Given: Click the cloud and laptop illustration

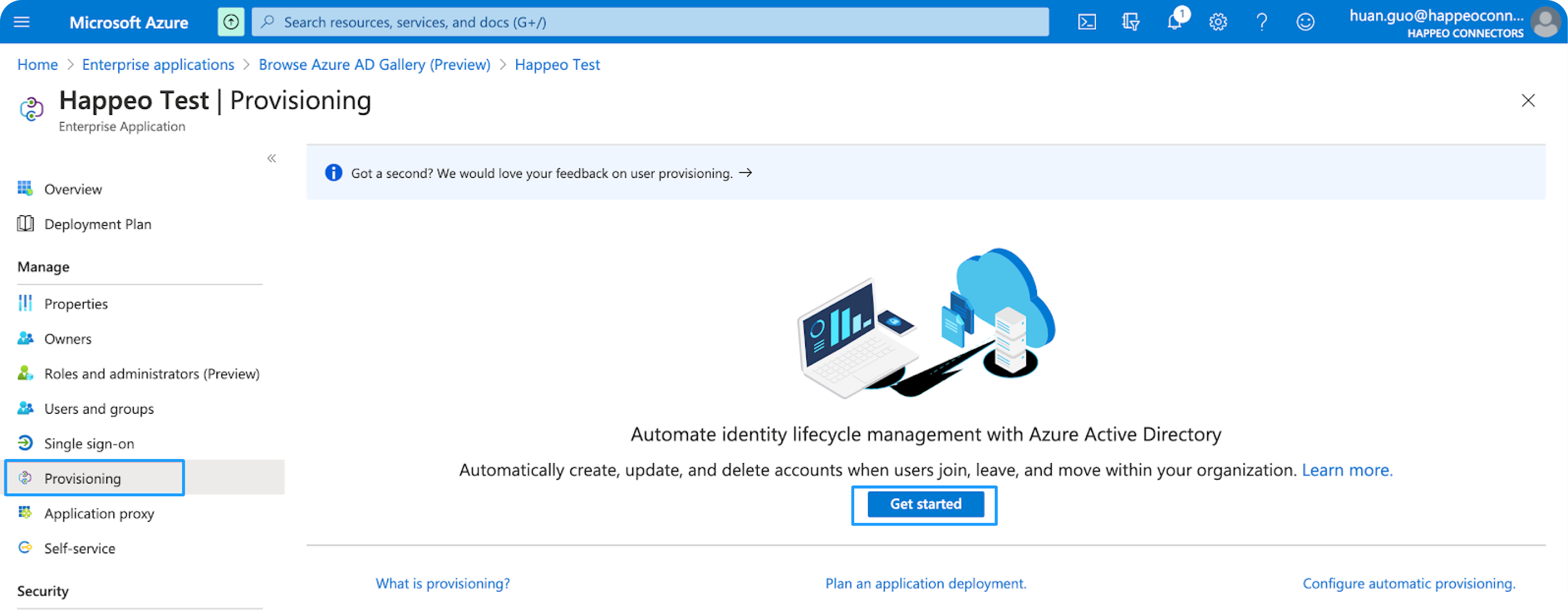Looking at the screenshot, I should pos(926,322).
